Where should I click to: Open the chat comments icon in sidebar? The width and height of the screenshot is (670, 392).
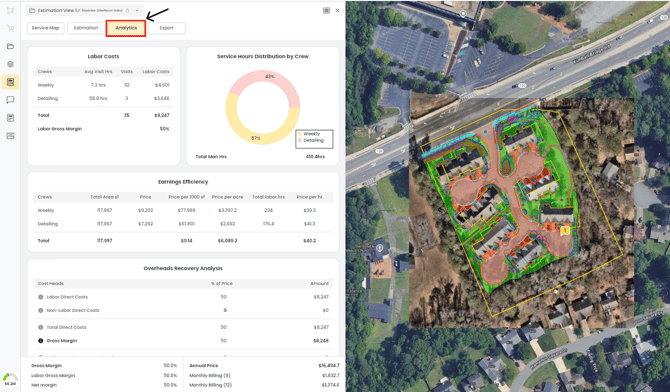coord(10,100)
